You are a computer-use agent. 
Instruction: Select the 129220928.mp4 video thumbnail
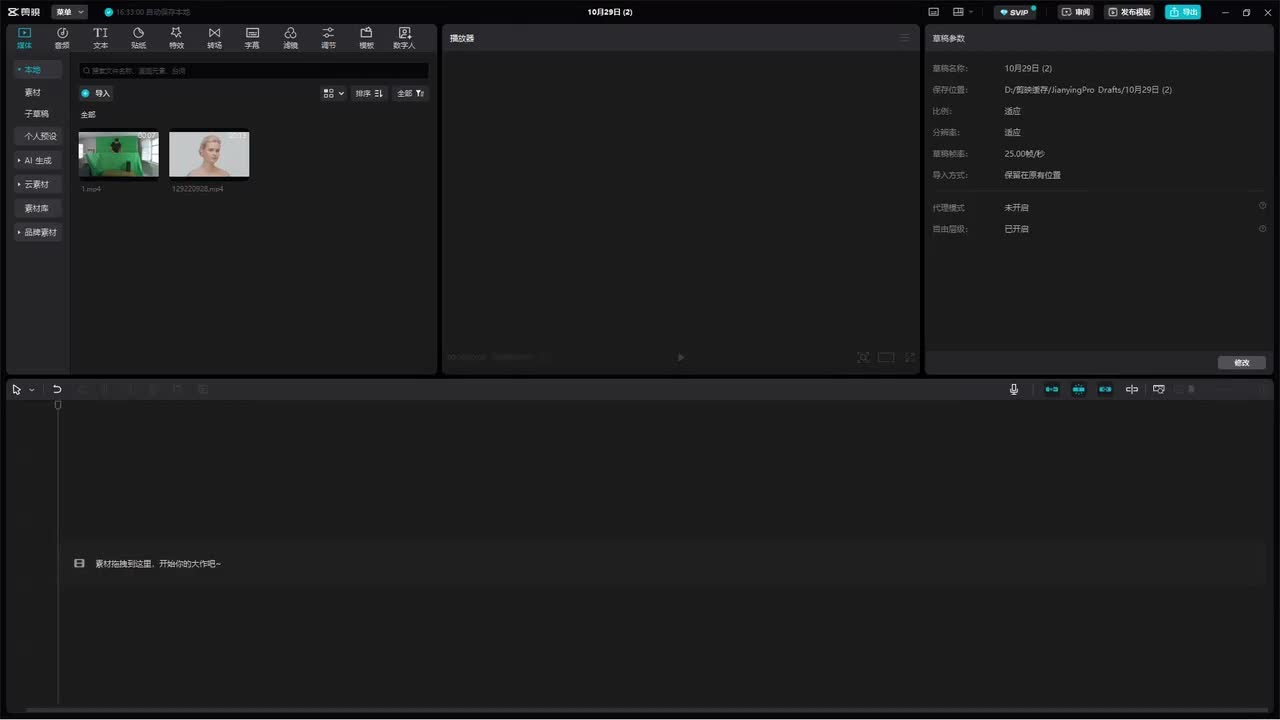point(209,154)
